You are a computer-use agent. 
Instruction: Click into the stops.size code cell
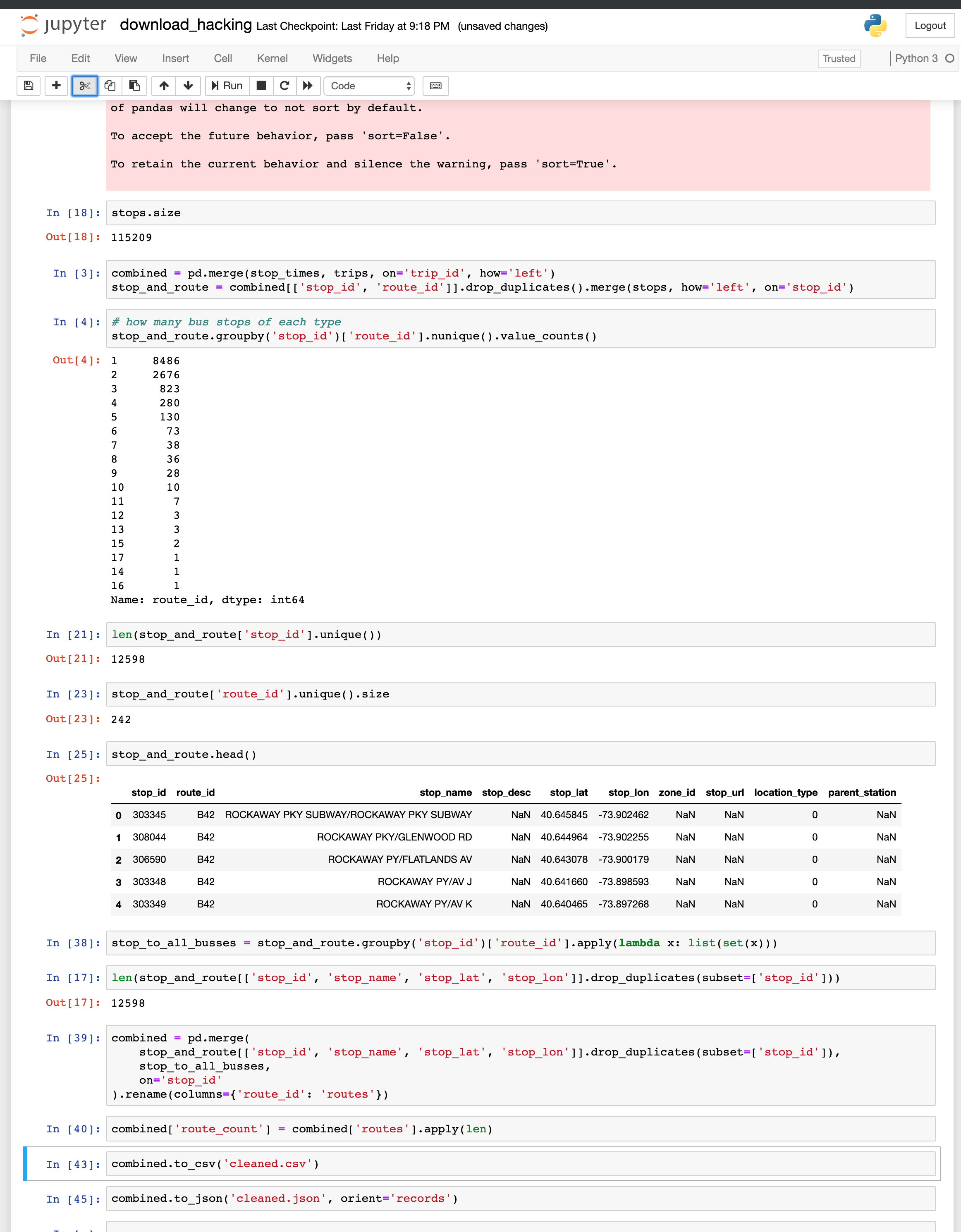click(520, 213)
